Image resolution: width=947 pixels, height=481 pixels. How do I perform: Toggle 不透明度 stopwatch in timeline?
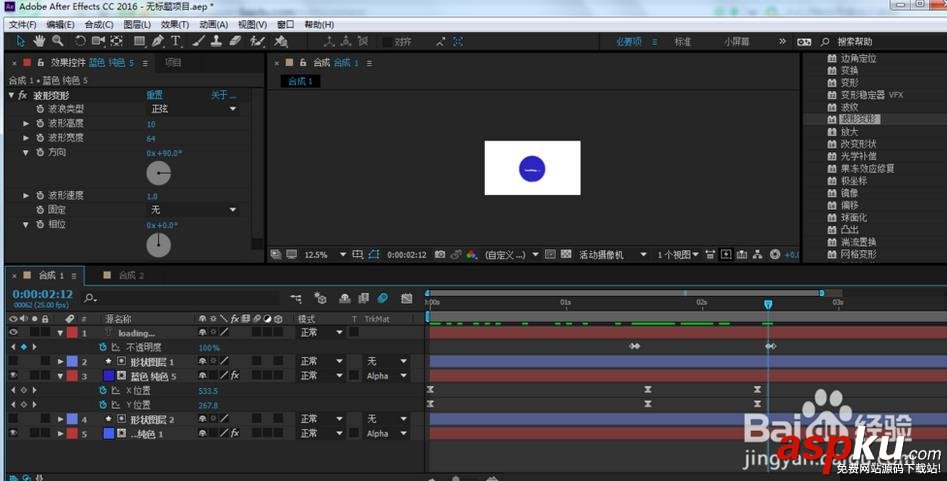103,347
